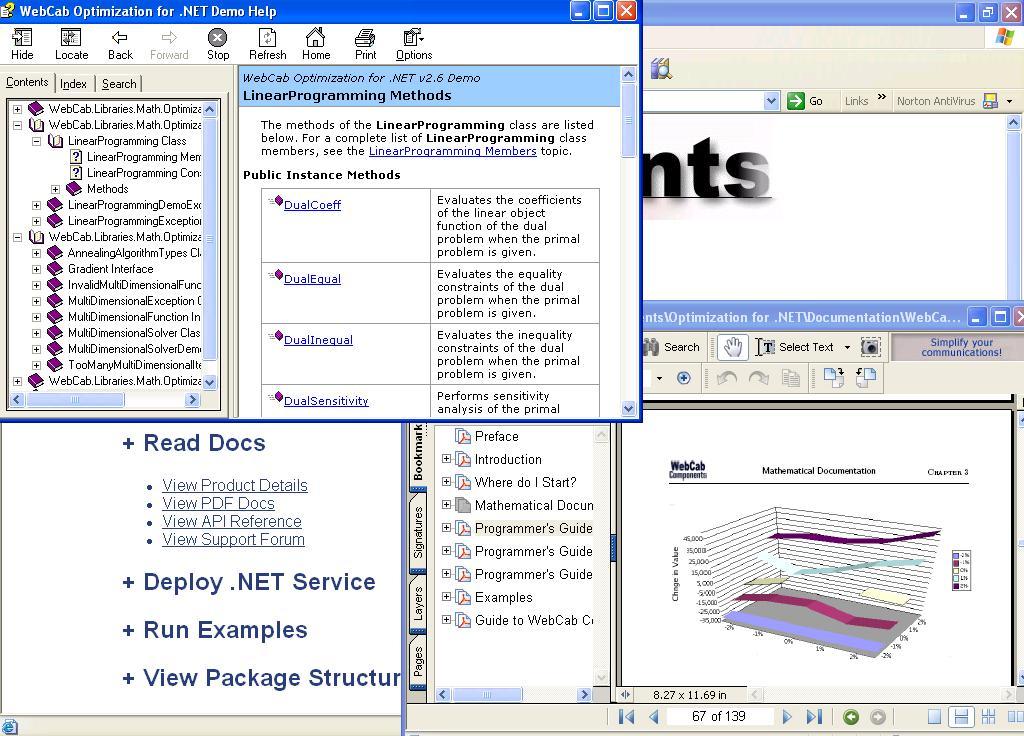
Task: Go Back in the Help viewer
Action: tap(120, 44)
